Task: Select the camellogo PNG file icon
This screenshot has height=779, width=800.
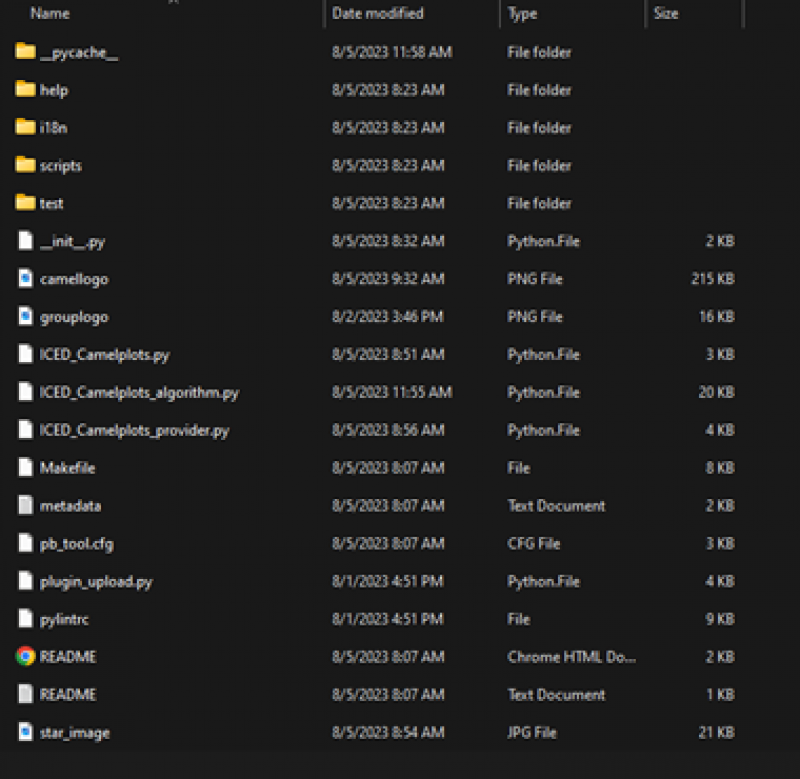Action: [x=25, y=279]
